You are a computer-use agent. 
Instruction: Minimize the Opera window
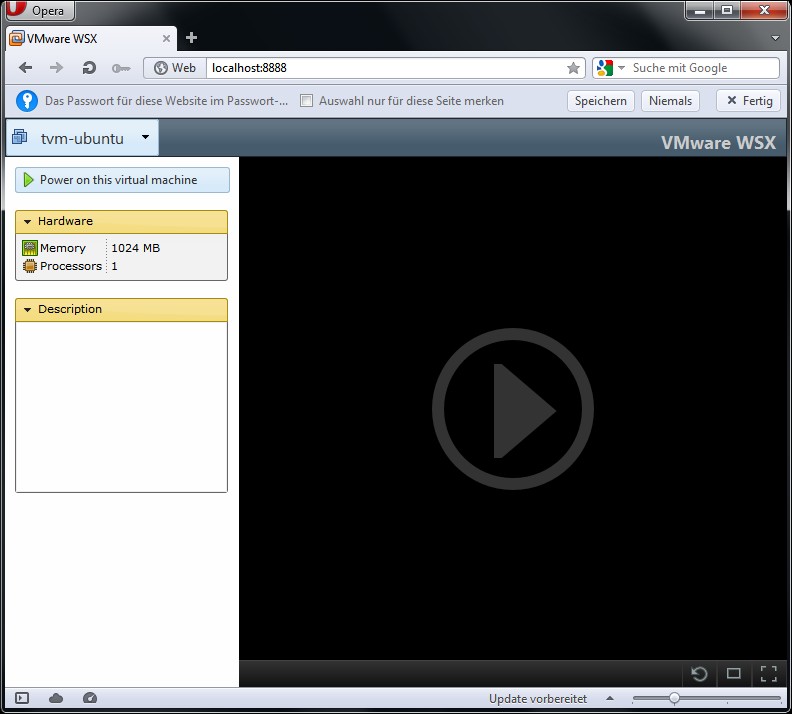tap(700, 10)
